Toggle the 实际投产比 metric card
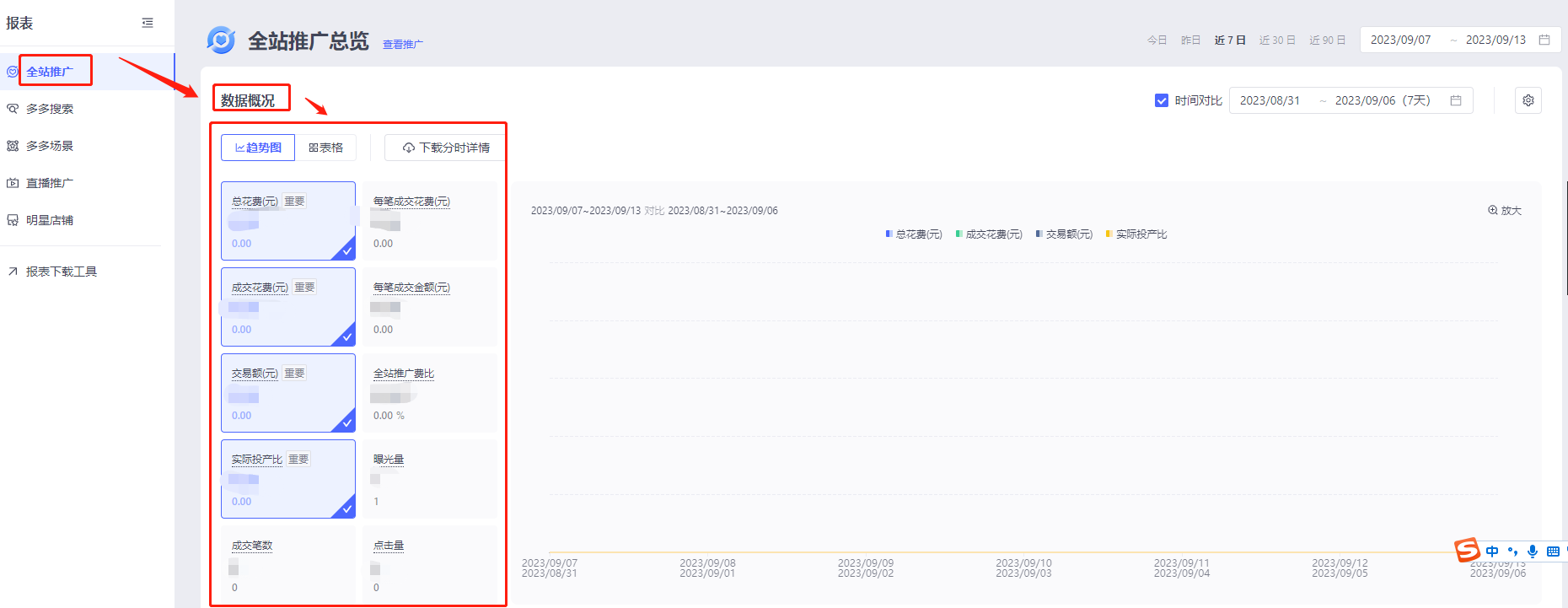This screenshot has width=1568, height=608. pos(287,479)
